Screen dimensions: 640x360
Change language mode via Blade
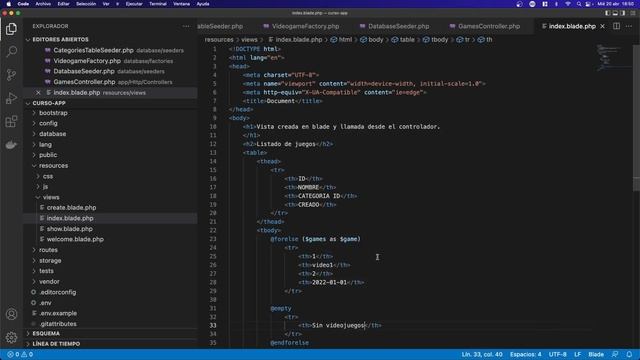596,354
